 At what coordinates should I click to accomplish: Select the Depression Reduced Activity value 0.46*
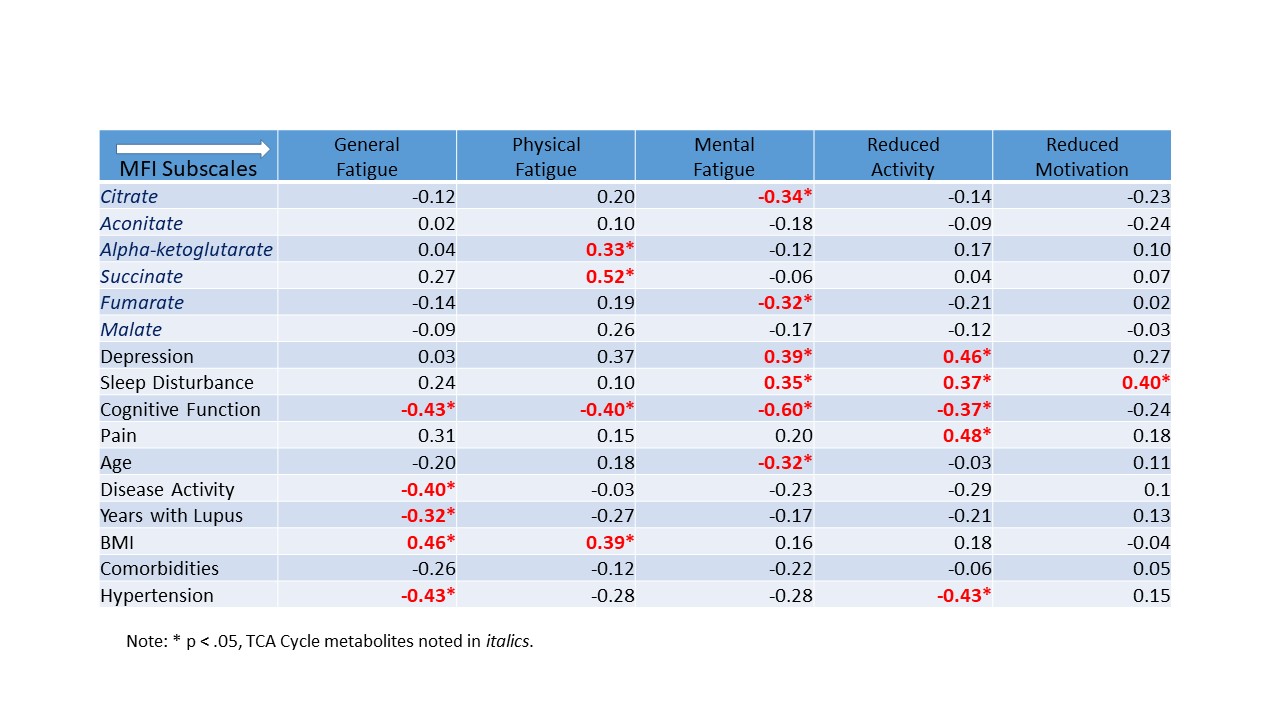[967, 357]
